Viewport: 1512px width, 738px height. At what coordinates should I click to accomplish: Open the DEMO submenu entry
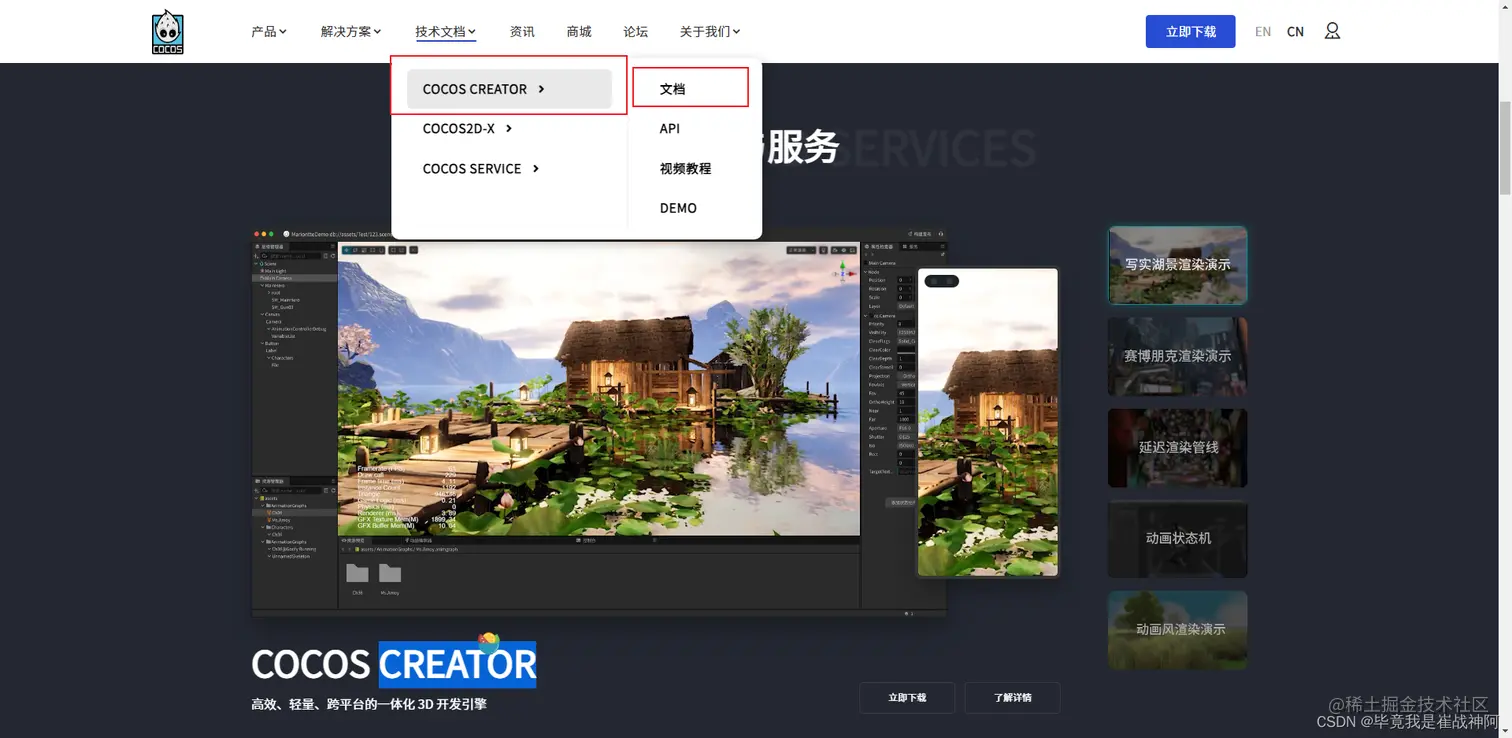[678, 208]
